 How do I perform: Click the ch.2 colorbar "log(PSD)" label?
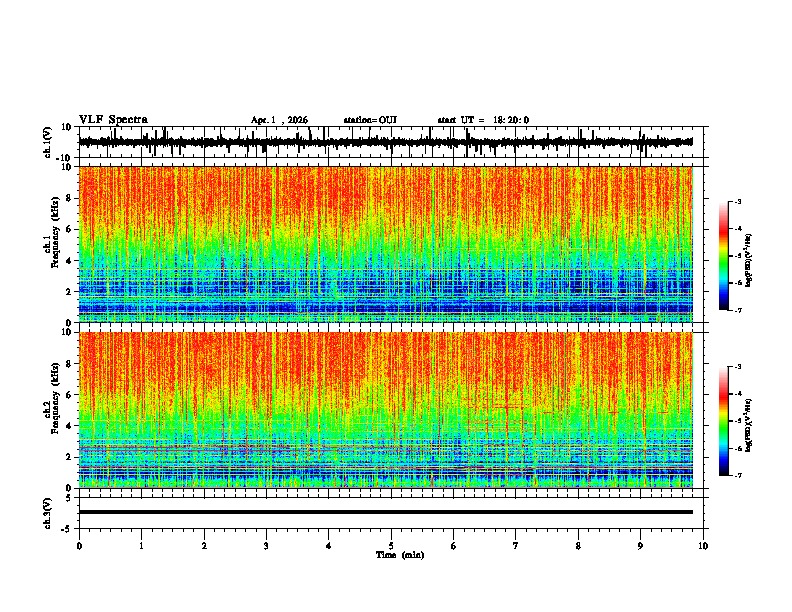tap(749, 425)
